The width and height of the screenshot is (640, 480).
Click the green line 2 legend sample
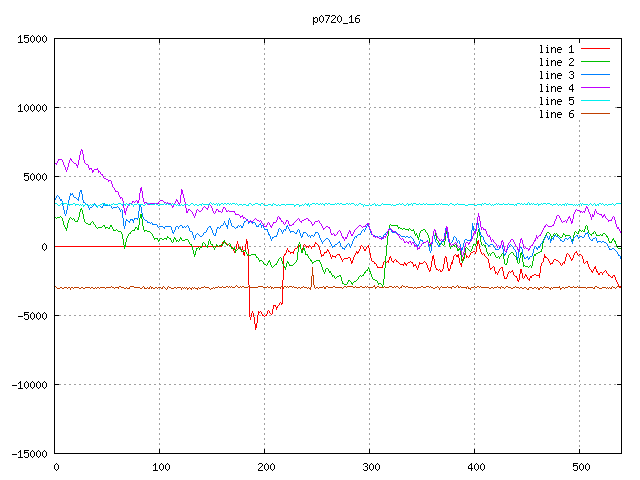point(595,62)
